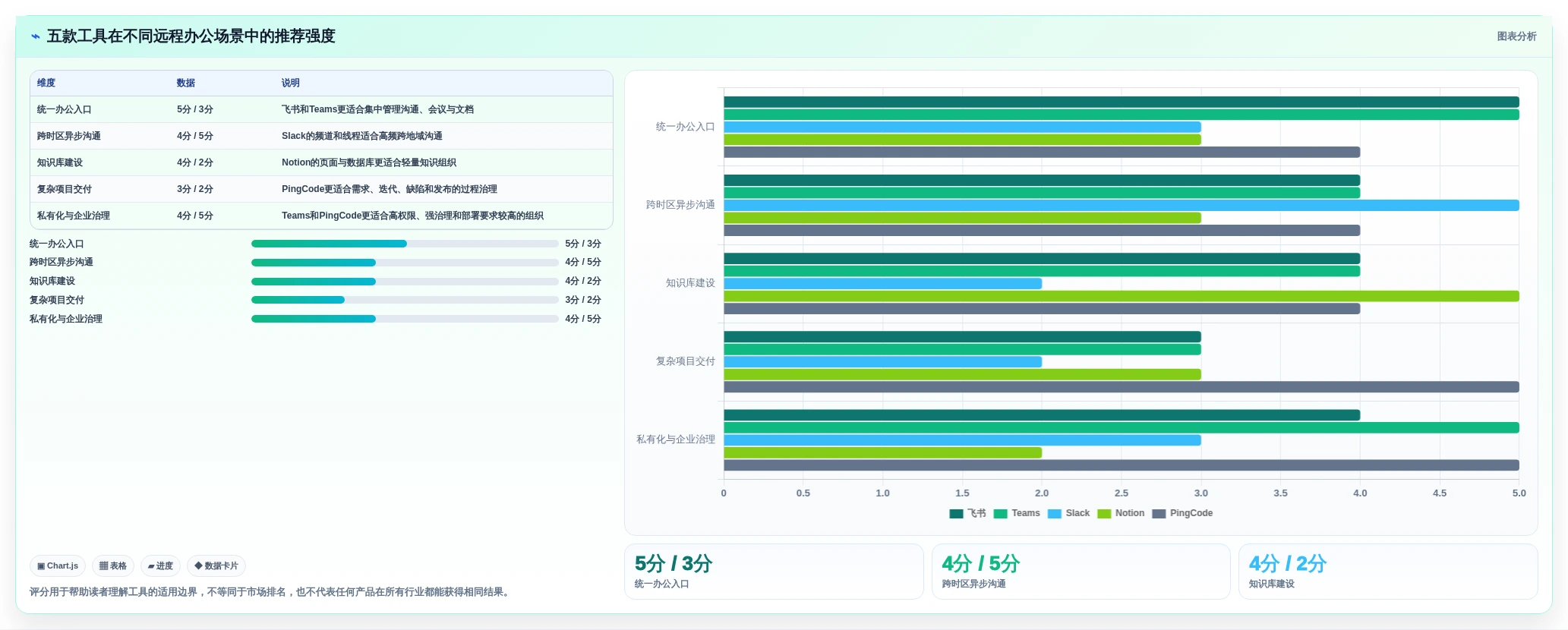Click the Teams bar in 私有化与企业治理 group

[x=1122, y=428]
